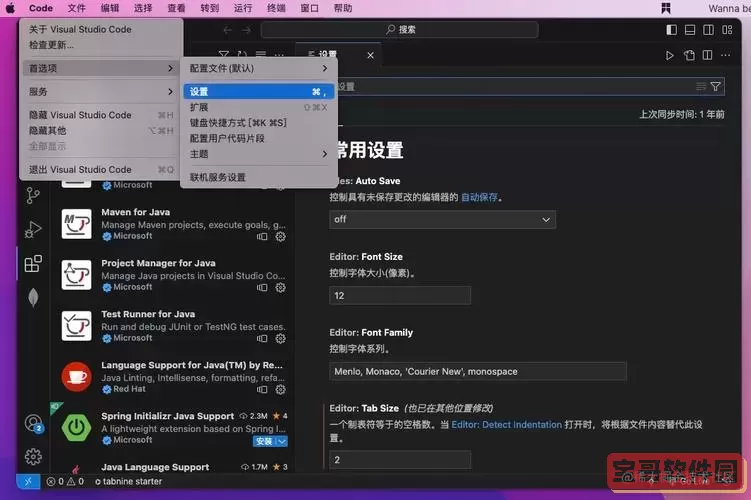Toggle the primary side bar layout icon
751x500 pixels.
[x=671, y=30]
